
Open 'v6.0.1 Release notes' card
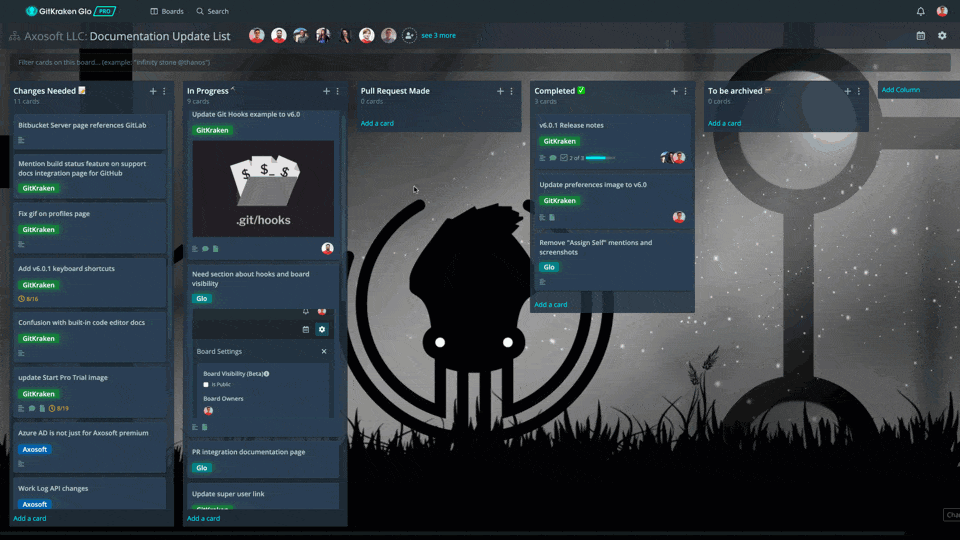click(x=612, y=141)
